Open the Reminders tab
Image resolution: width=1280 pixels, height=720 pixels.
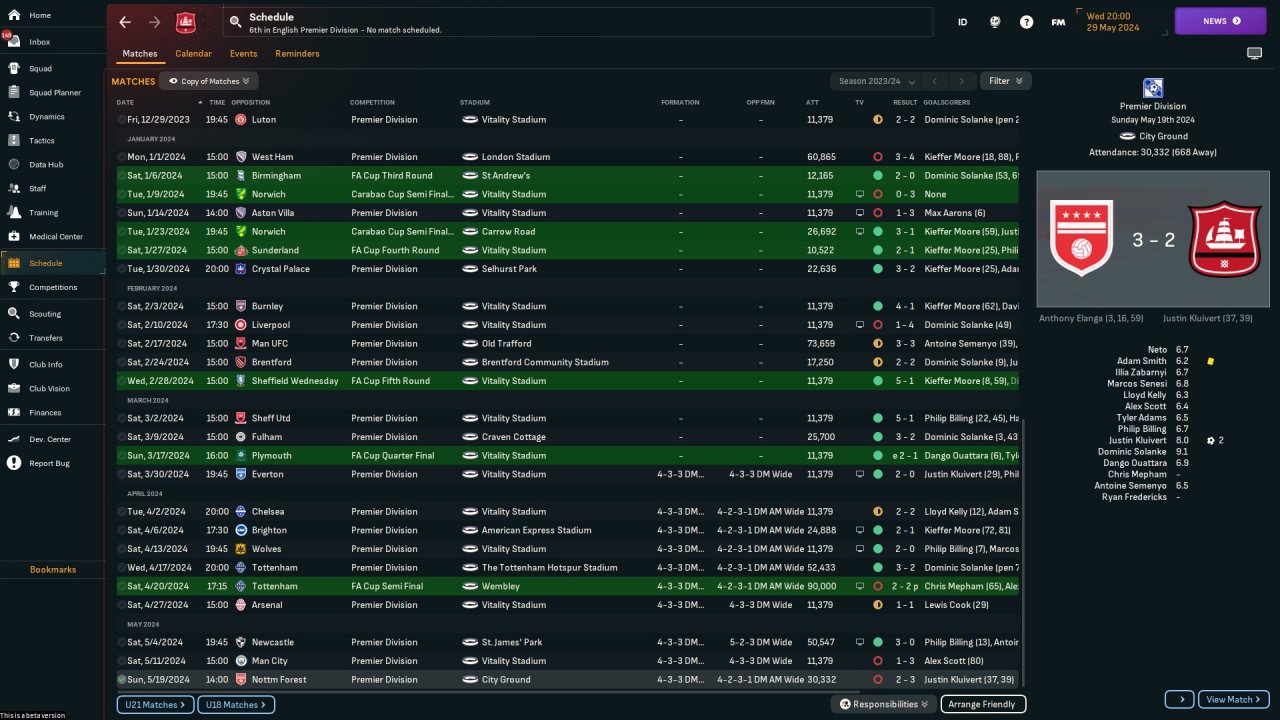(297, 54)
